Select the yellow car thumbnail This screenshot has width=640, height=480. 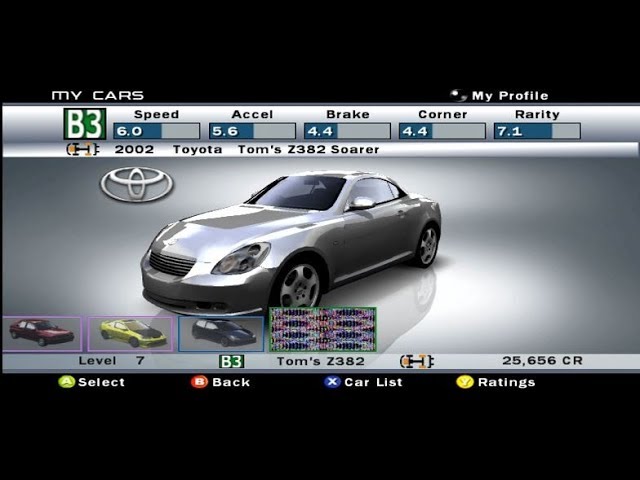130,333
